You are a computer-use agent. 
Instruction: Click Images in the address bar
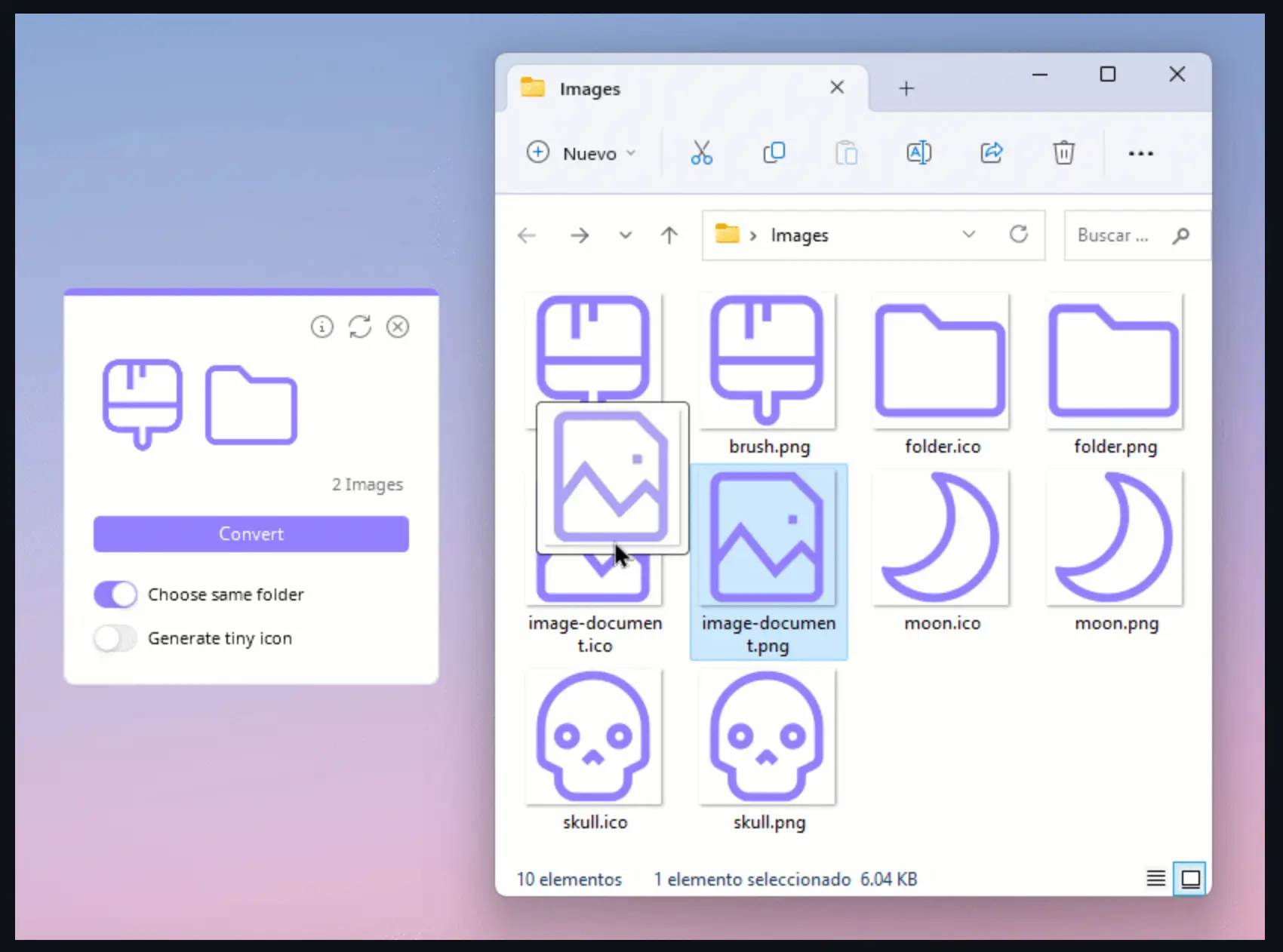[799, 235]
